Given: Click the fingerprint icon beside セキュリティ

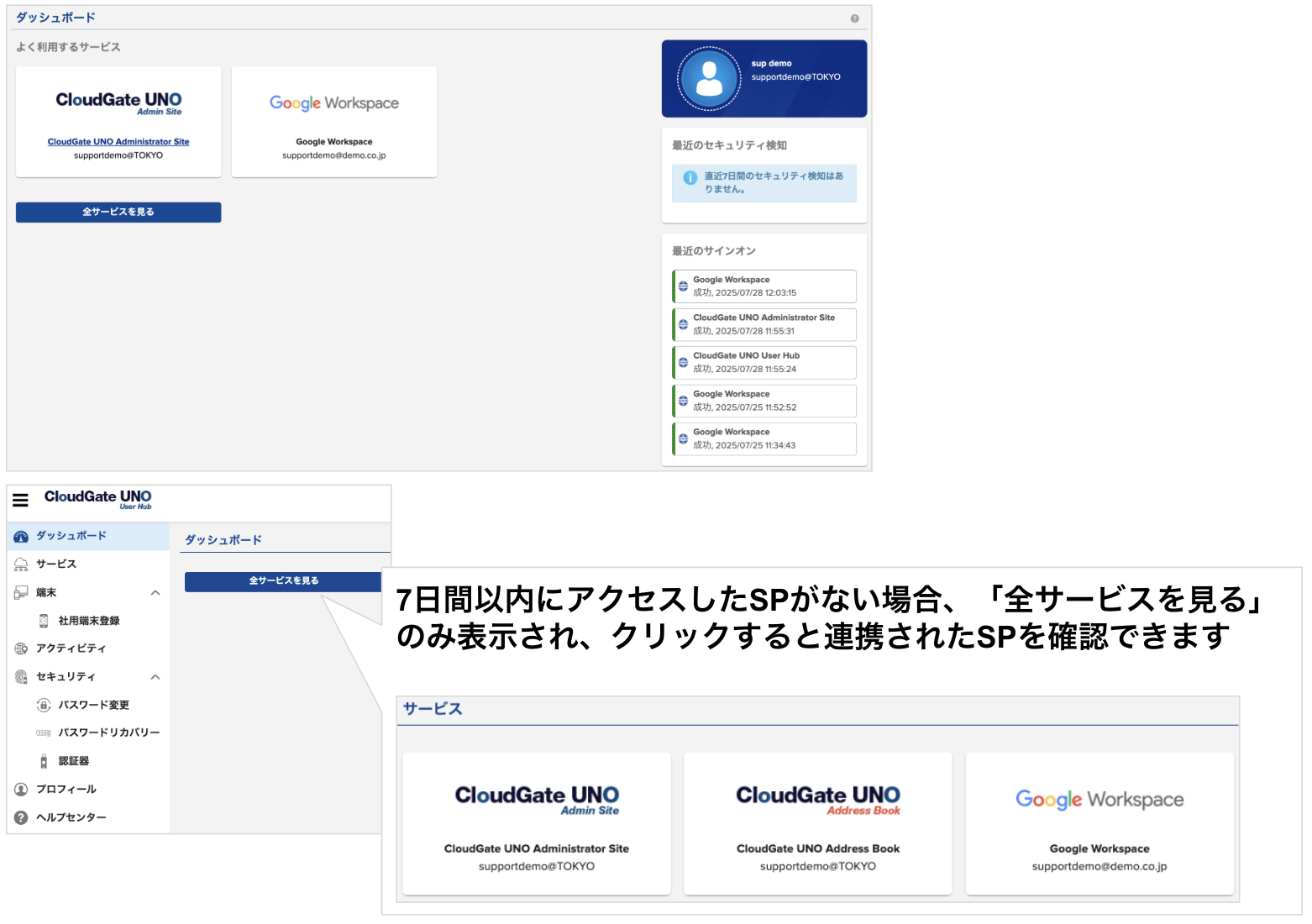Looking at the screenshot, I should click(21, 677).
